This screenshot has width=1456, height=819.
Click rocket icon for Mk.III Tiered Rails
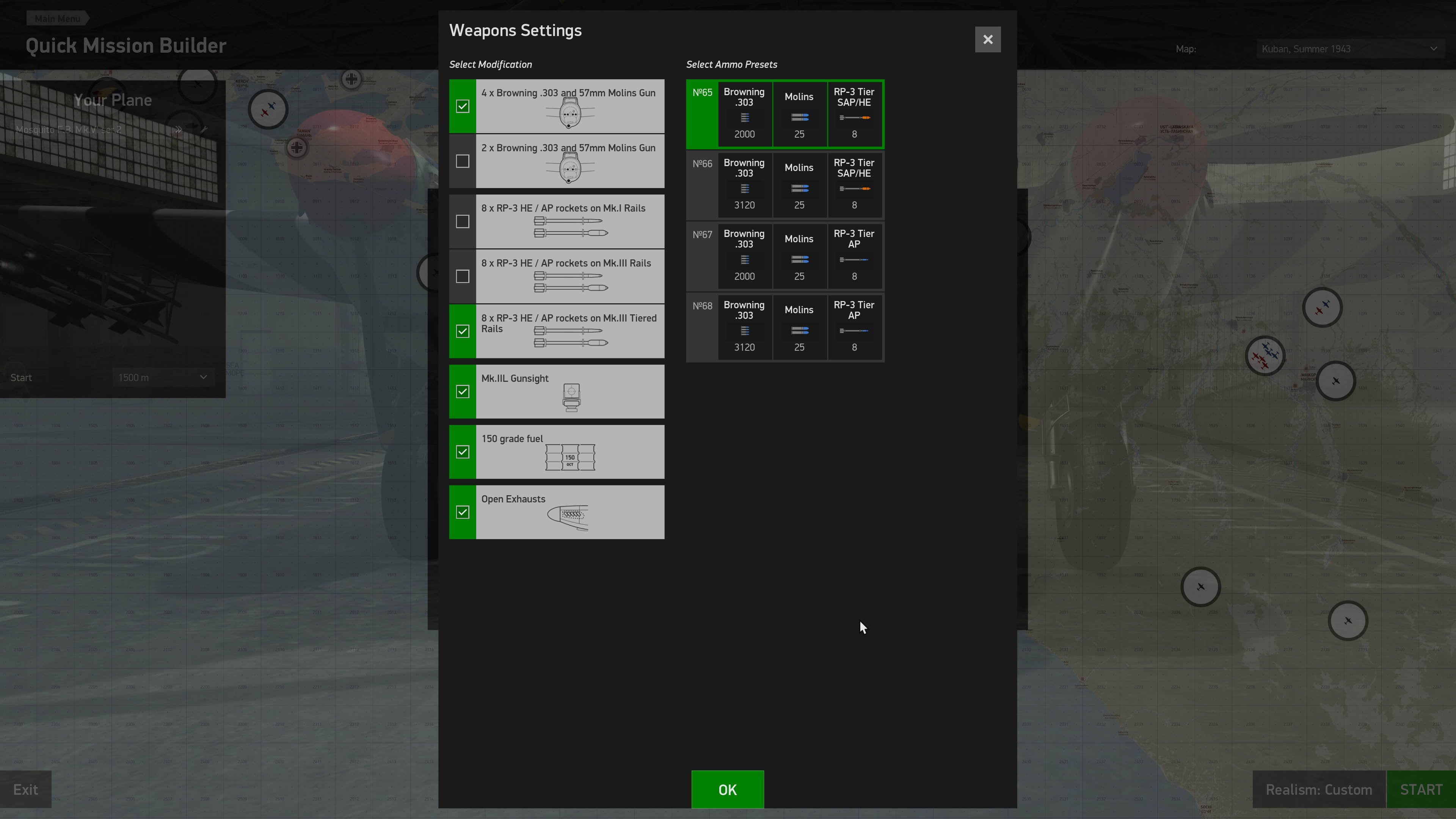570,337
